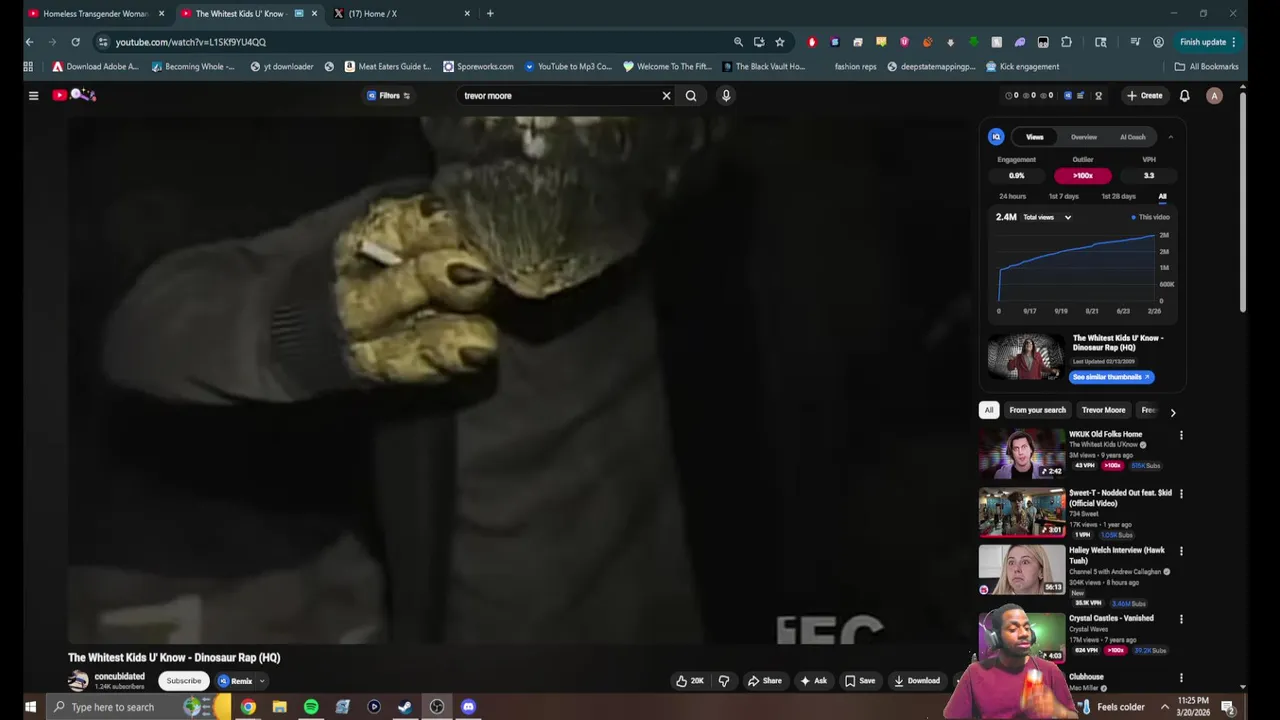Switch analytics panel to Views tab
The height and width of the screenshot is (720, 1280).
[x=1035, y=137]
